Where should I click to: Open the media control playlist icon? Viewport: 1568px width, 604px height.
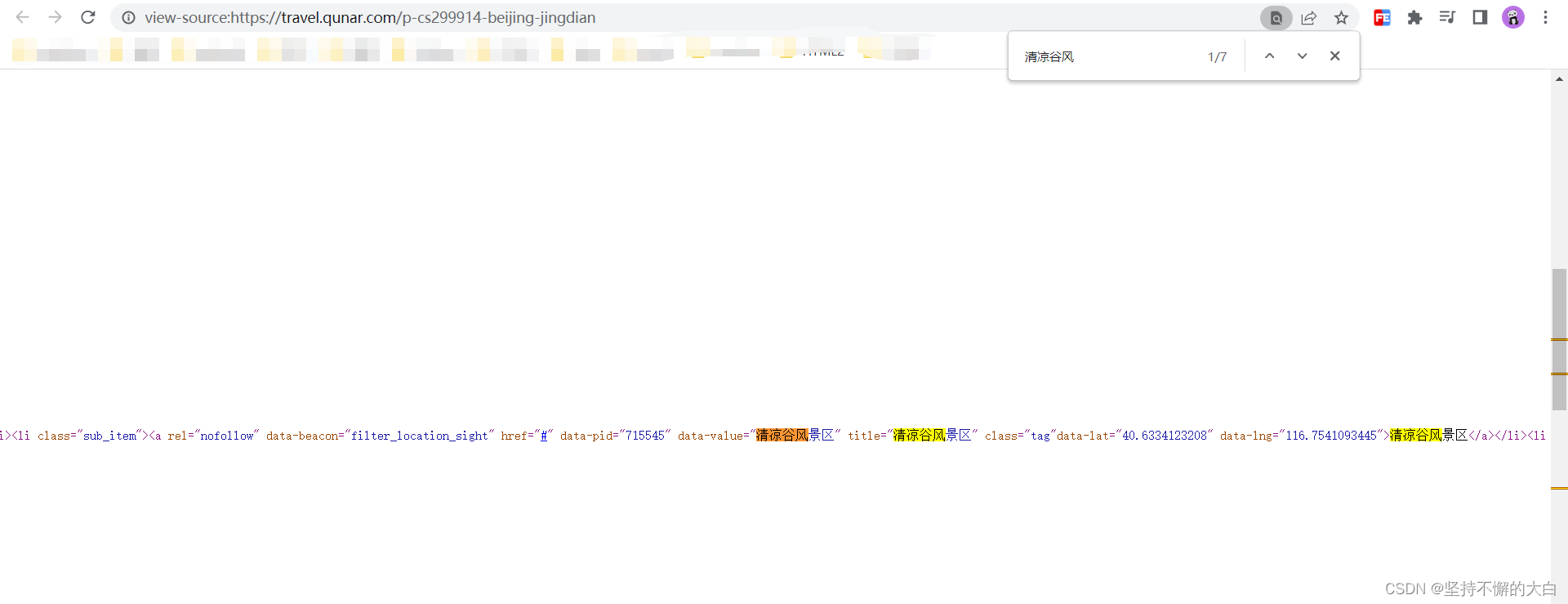point(1447,17)
